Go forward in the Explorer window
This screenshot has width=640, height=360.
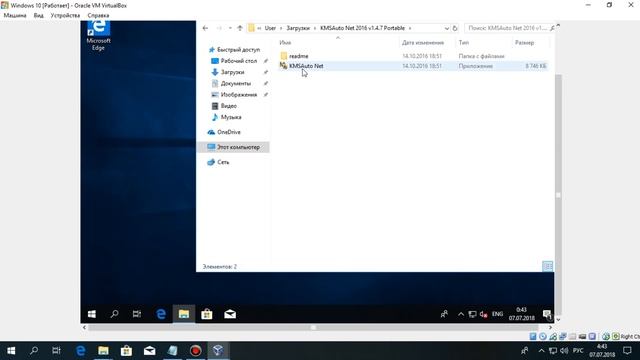219,28
